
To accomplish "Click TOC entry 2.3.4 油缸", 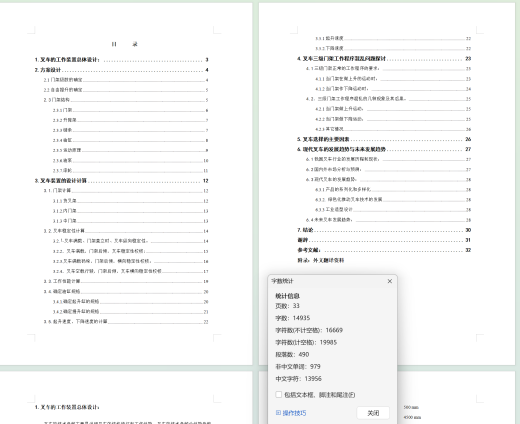I will tap(131, 140).
